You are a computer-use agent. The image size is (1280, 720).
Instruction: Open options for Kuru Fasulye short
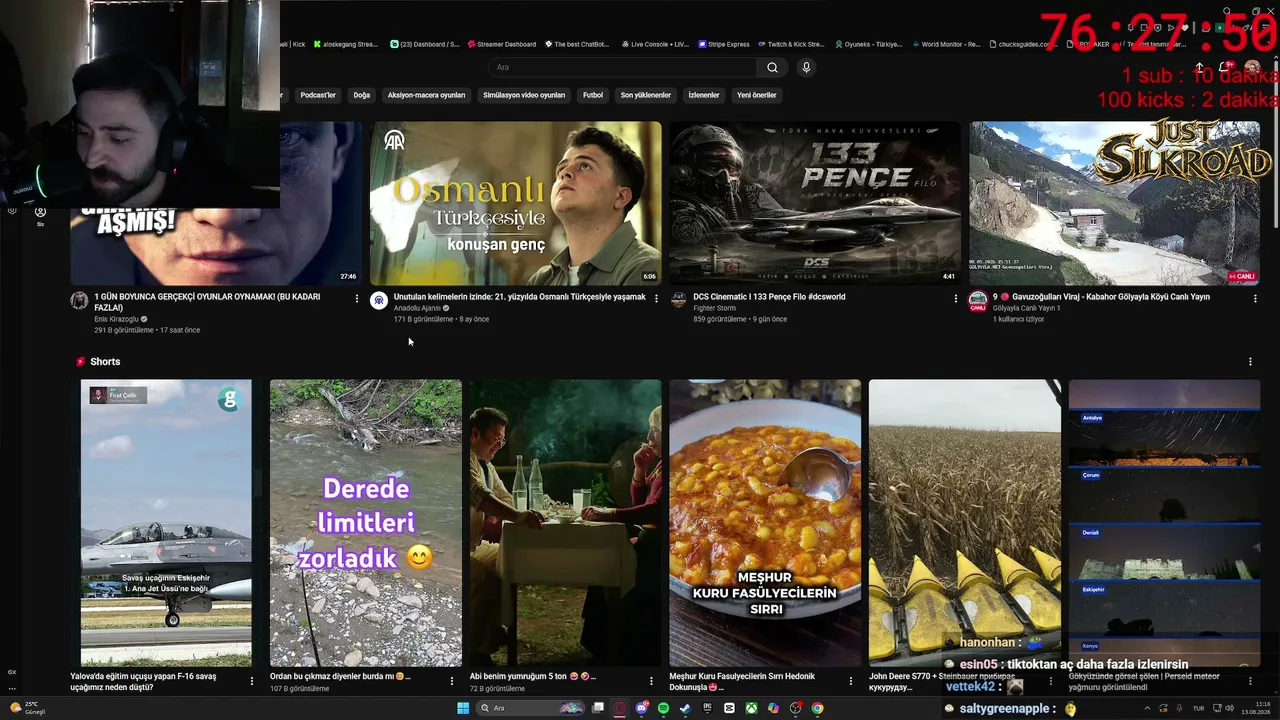click(x=851, y=681)
